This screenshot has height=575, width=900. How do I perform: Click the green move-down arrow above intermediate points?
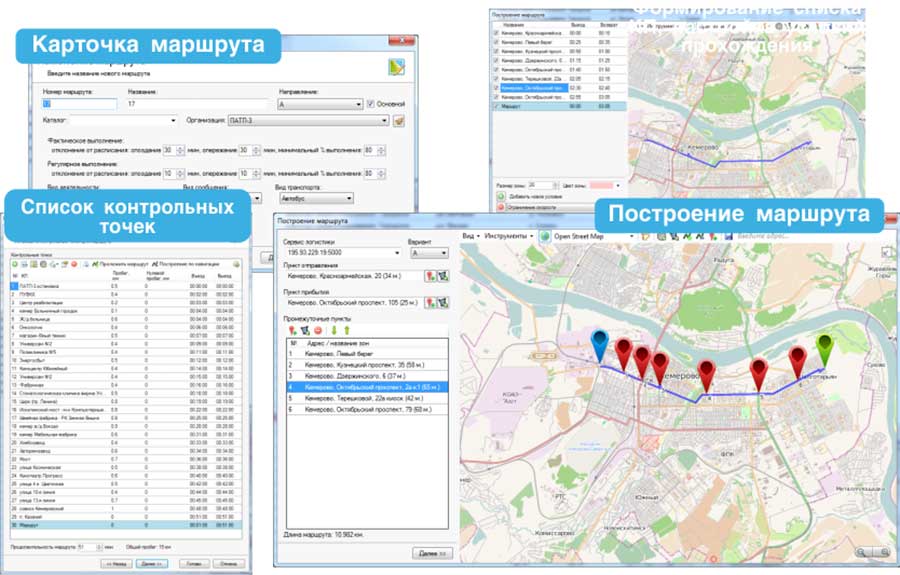[333, 329]
